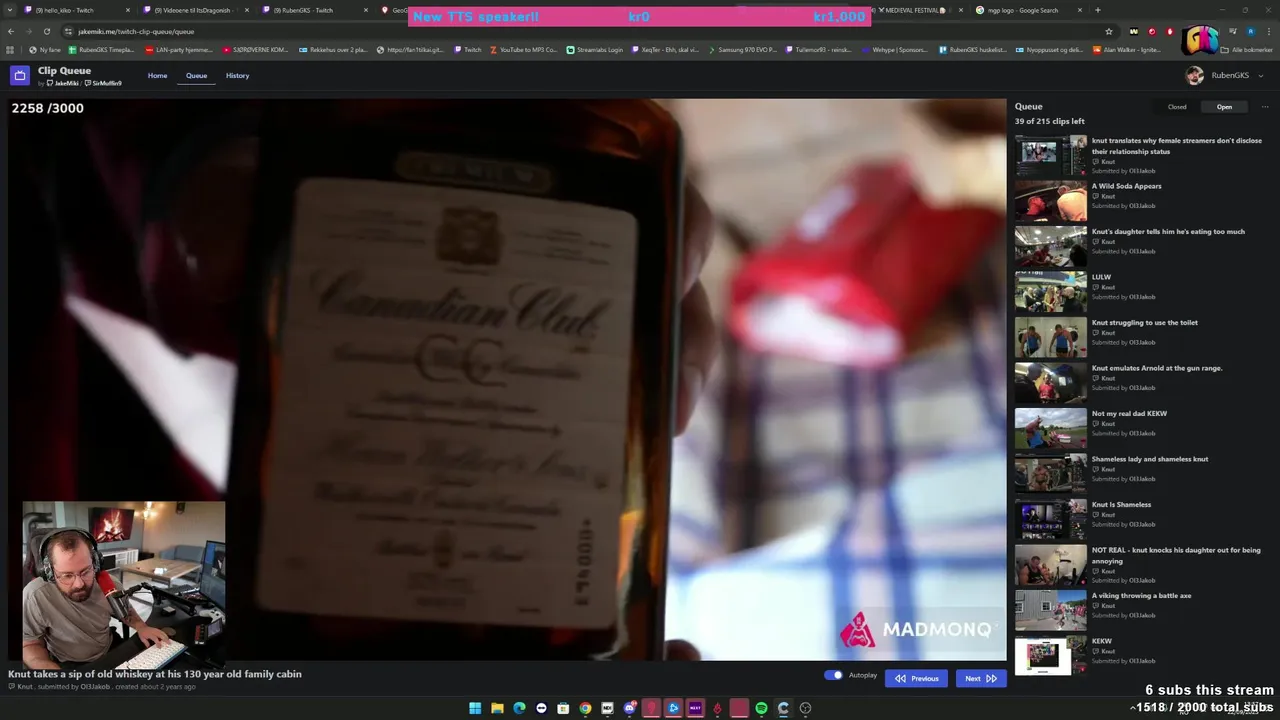The height and width of the screenshot is (720, 1280).
Task: Reload the current browser page
Action: point(47,31)
